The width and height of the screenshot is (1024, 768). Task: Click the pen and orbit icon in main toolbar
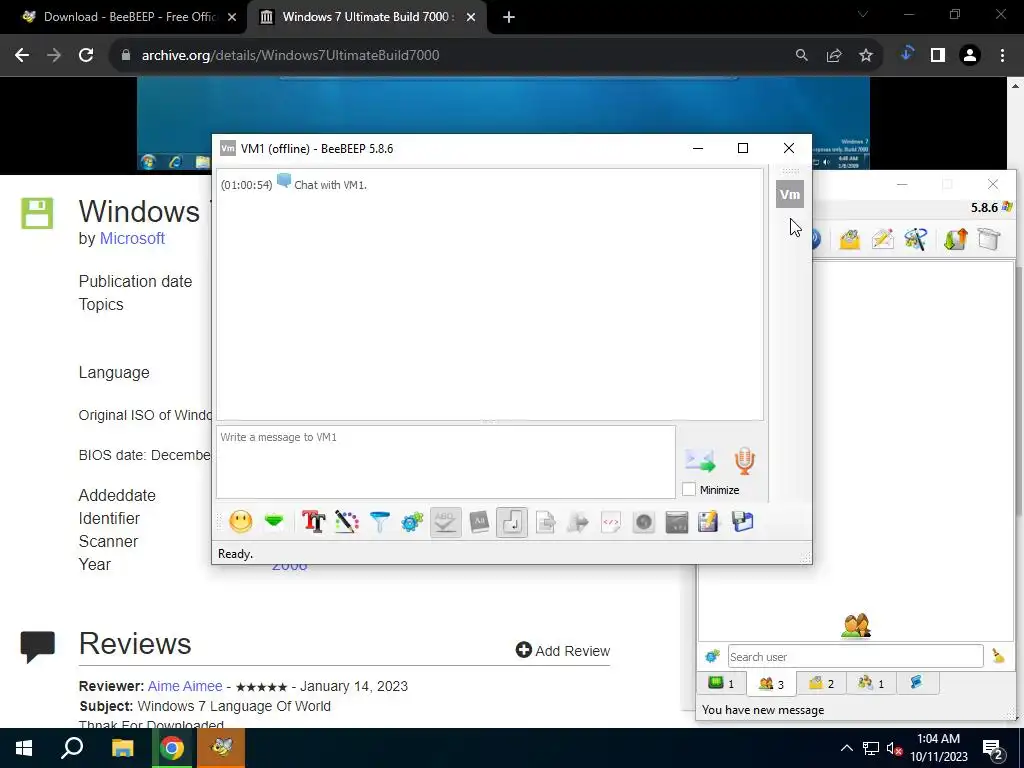916,239
